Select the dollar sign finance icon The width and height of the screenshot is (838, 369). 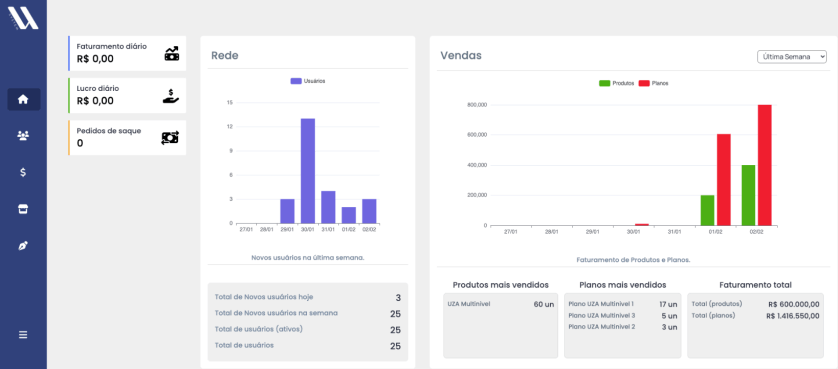tap(23, 172)
